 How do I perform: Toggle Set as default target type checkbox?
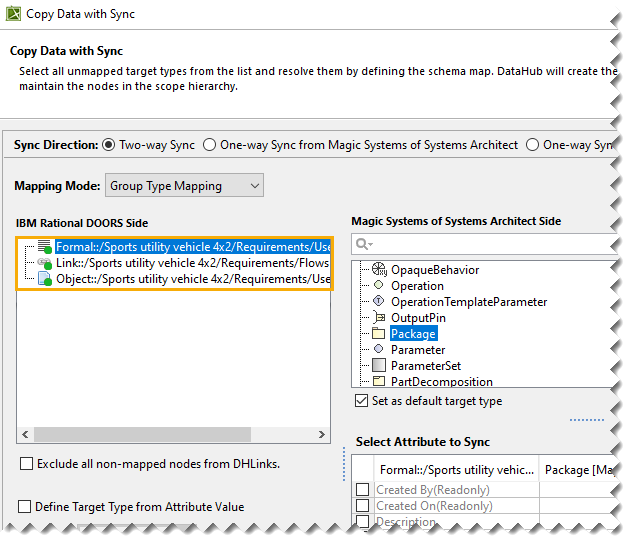[361, 401]
